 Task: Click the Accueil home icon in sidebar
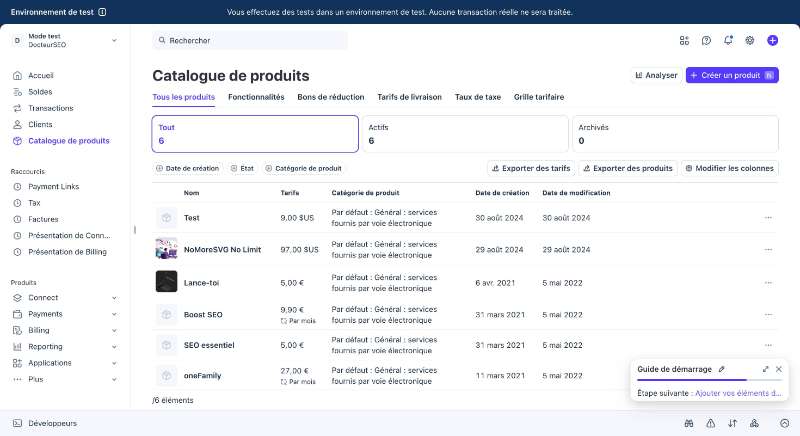click(17, 75)
